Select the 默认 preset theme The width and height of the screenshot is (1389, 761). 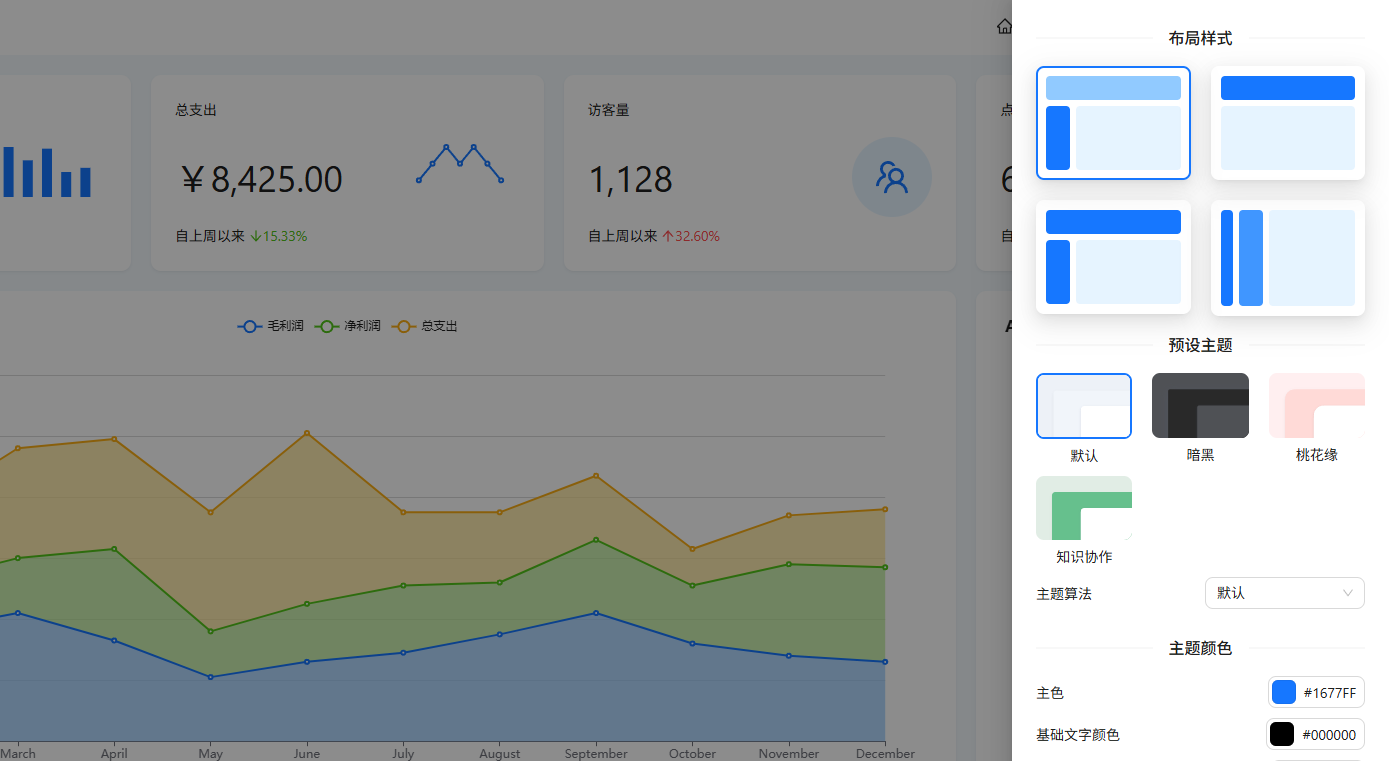coord(1084,406)
